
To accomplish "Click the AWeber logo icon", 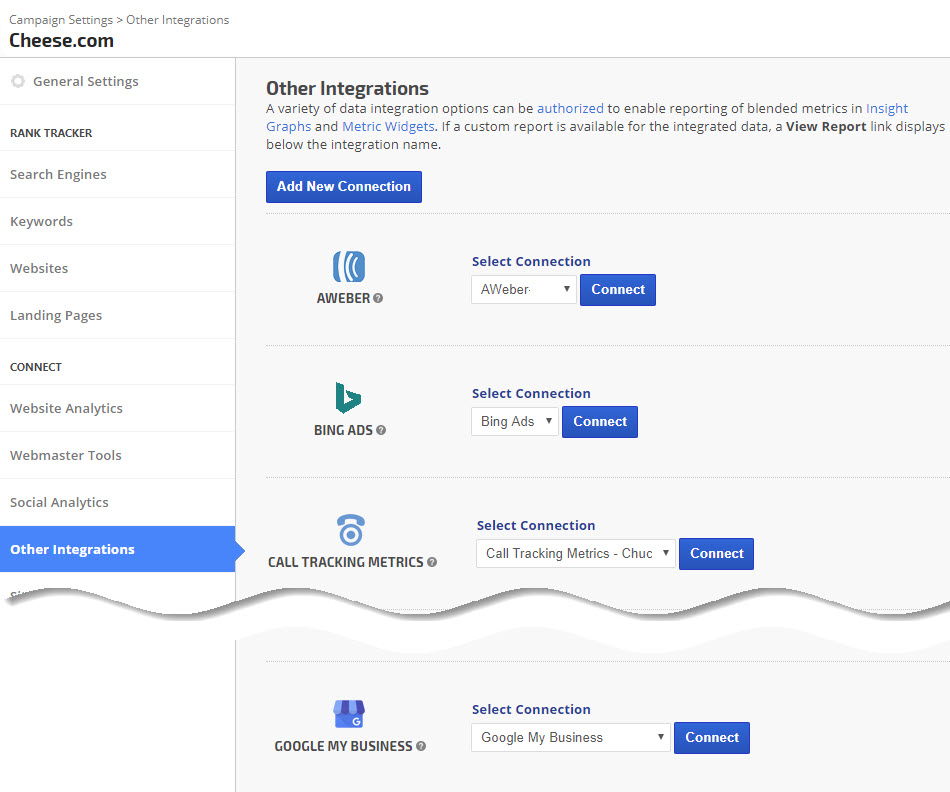I will click(x=349, y=266).
